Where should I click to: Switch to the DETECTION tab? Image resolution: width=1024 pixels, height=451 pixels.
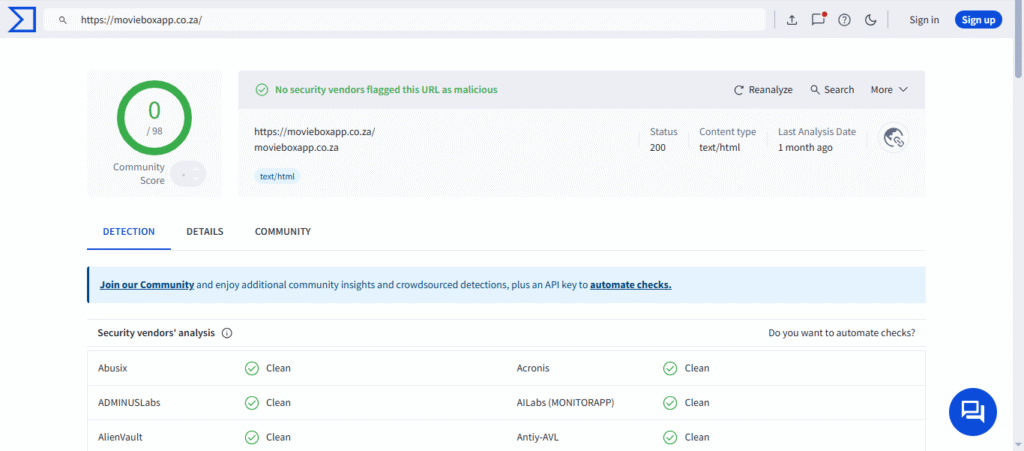click(x=129, y=232)
